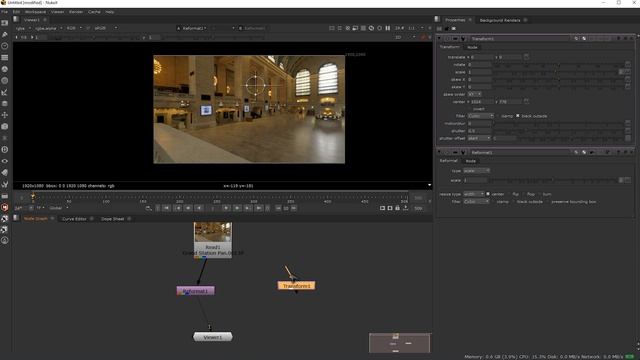This screenshot has width=640, height=360.
Task: Click the zoom-timeline magnifier icon
Action: 149,208
